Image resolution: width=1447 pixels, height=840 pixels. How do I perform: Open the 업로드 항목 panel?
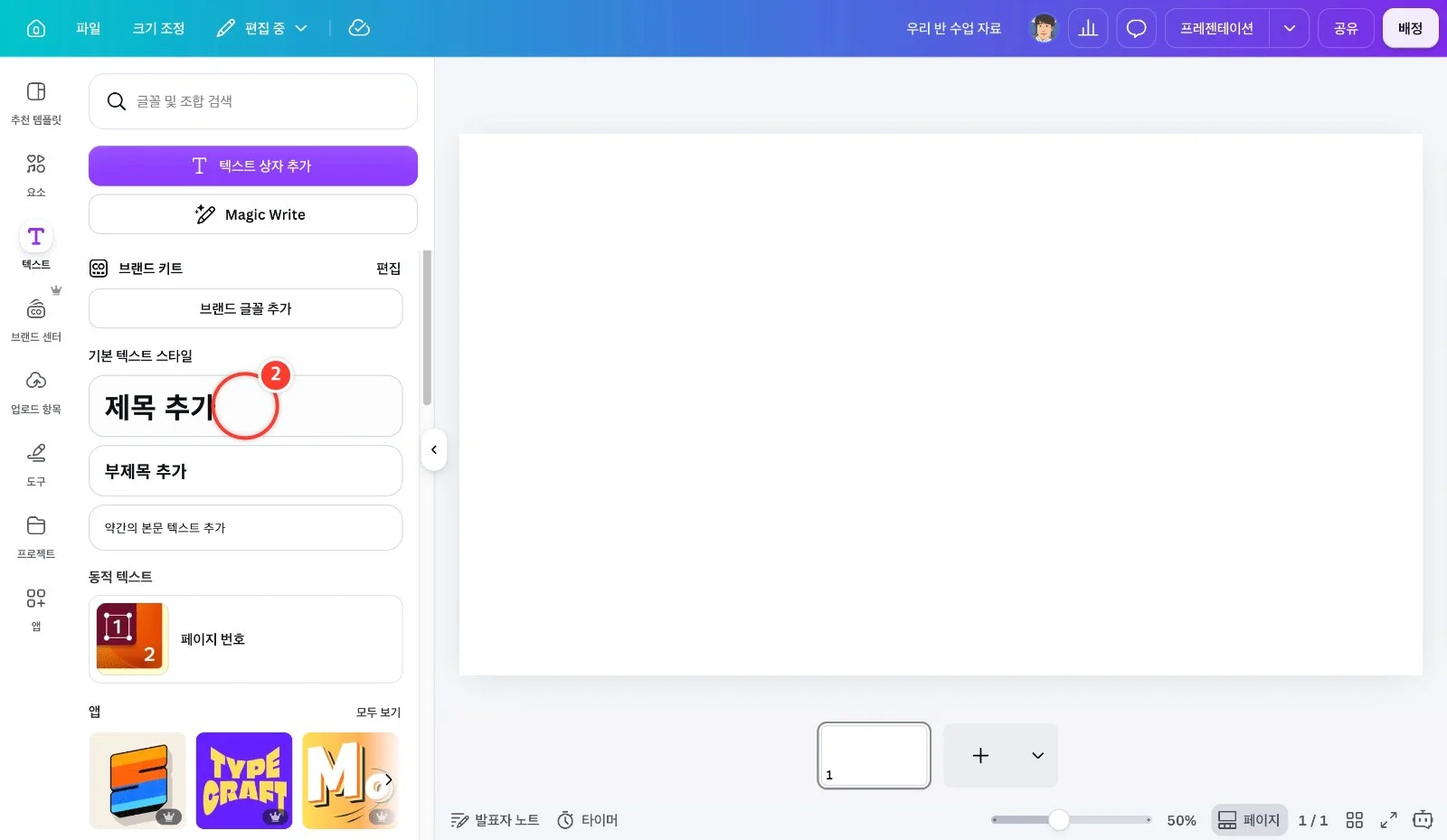[36, 392]
